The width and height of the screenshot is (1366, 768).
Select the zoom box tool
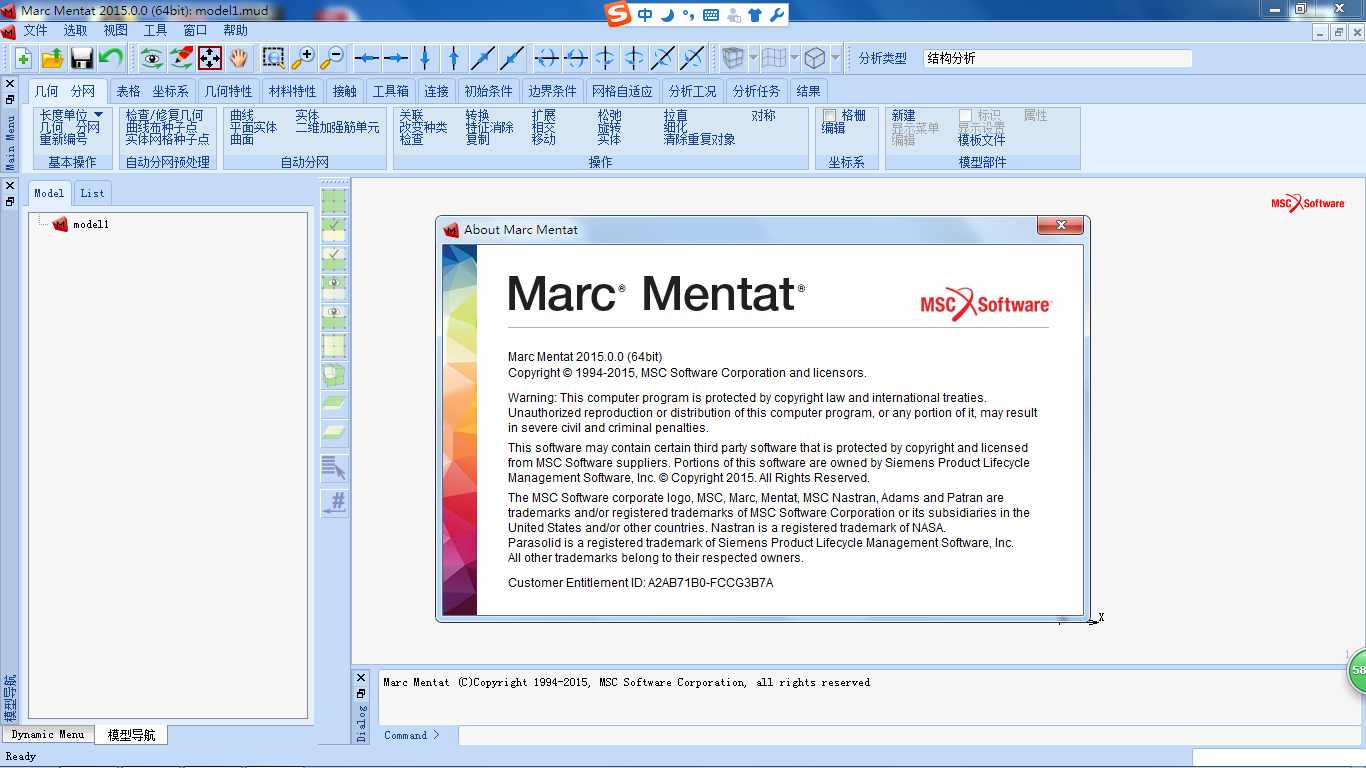[273, 58]
